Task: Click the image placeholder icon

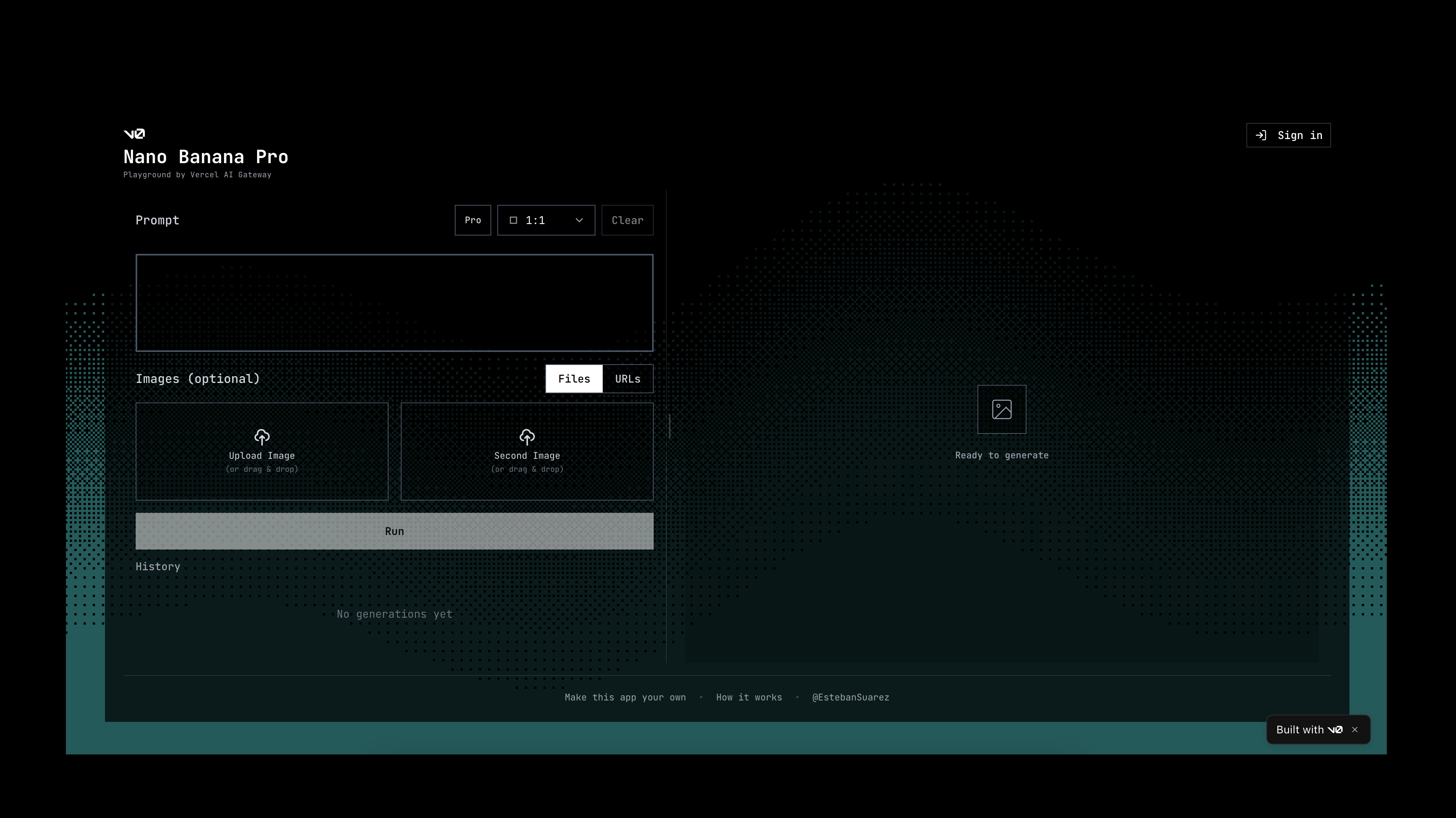Action: [x=1002, y=409]
